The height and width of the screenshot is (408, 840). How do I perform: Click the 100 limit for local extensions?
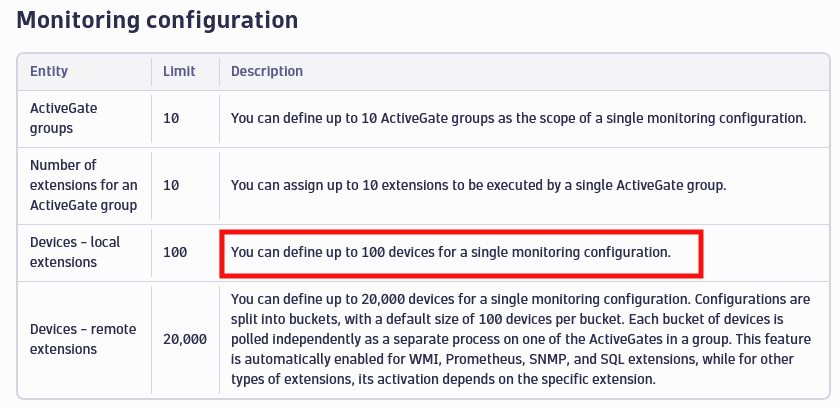coord(175,253)
